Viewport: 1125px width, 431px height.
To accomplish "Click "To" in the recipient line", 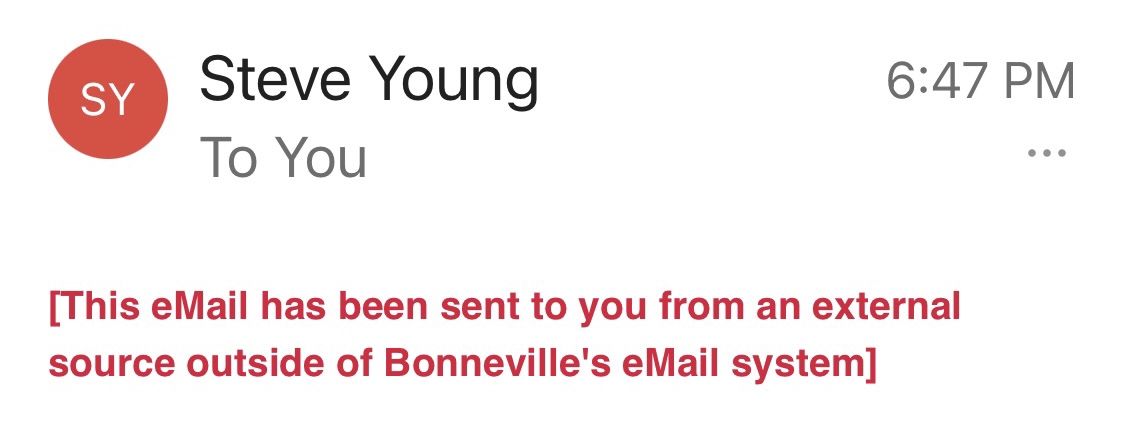I will point(229,158).
